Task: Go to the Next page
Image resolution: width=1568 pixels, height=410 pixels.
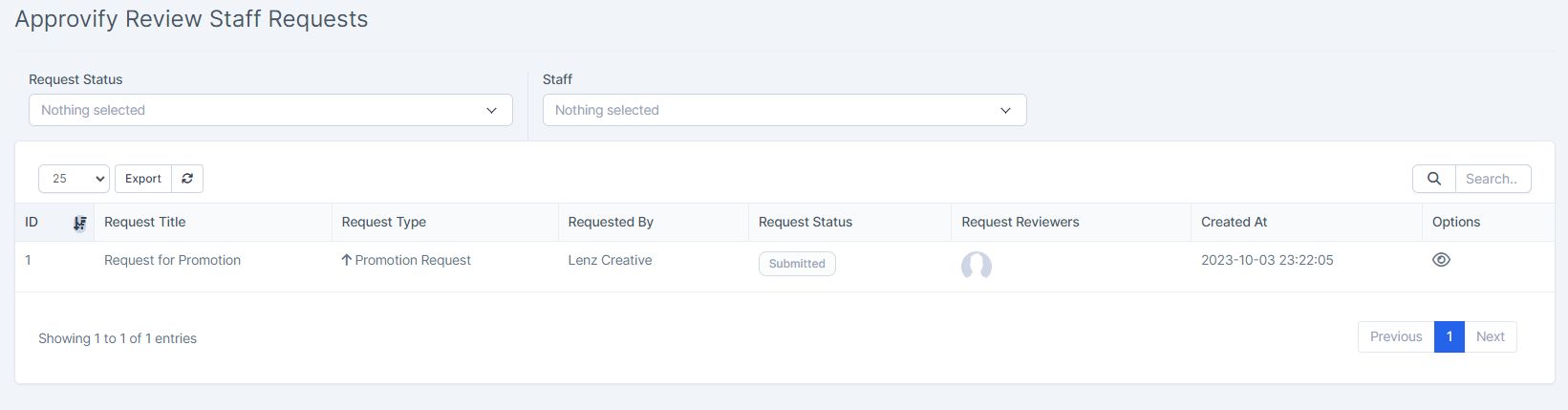Action: point(1491,336)
